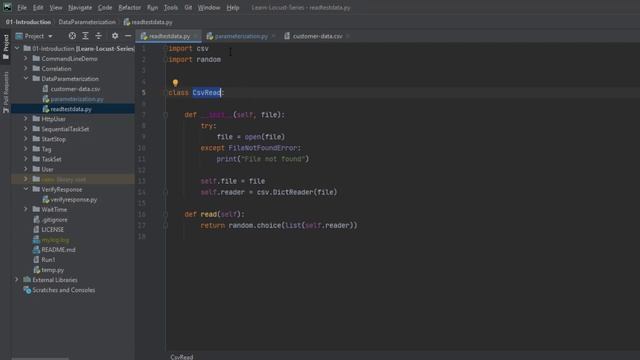
Task: Open the Help menu
Action: click(233, 8)
